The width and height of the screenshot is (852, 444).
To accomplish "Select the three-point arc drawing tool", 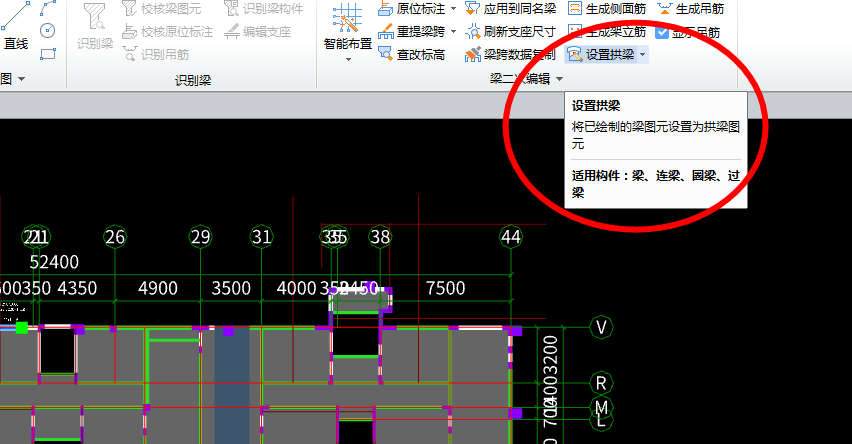I will [x=47, y=8].
